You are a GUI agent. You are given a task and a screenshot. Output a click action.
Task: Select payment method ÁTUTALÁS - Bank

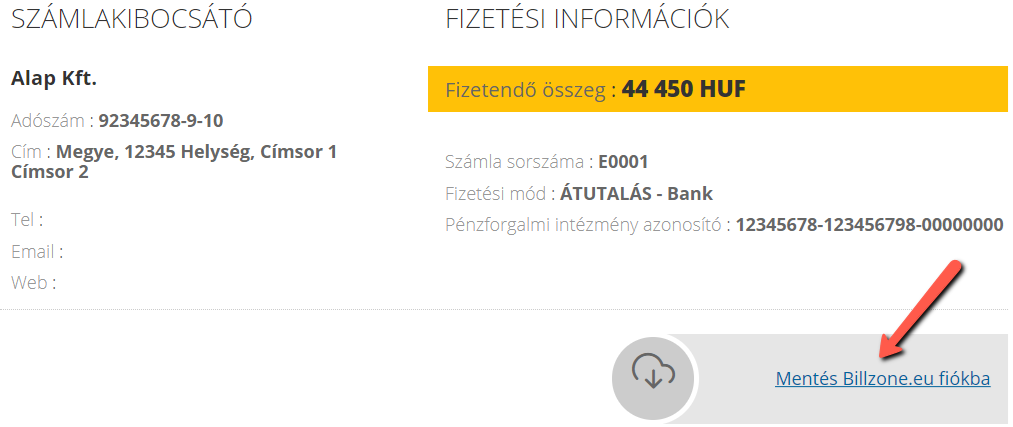click(636, 193)
